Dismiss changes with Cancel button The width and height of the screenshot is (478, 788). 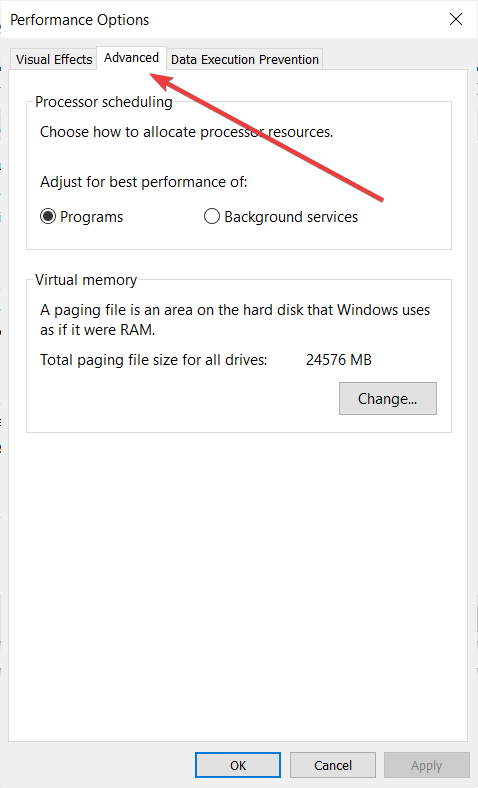[333, 765]
